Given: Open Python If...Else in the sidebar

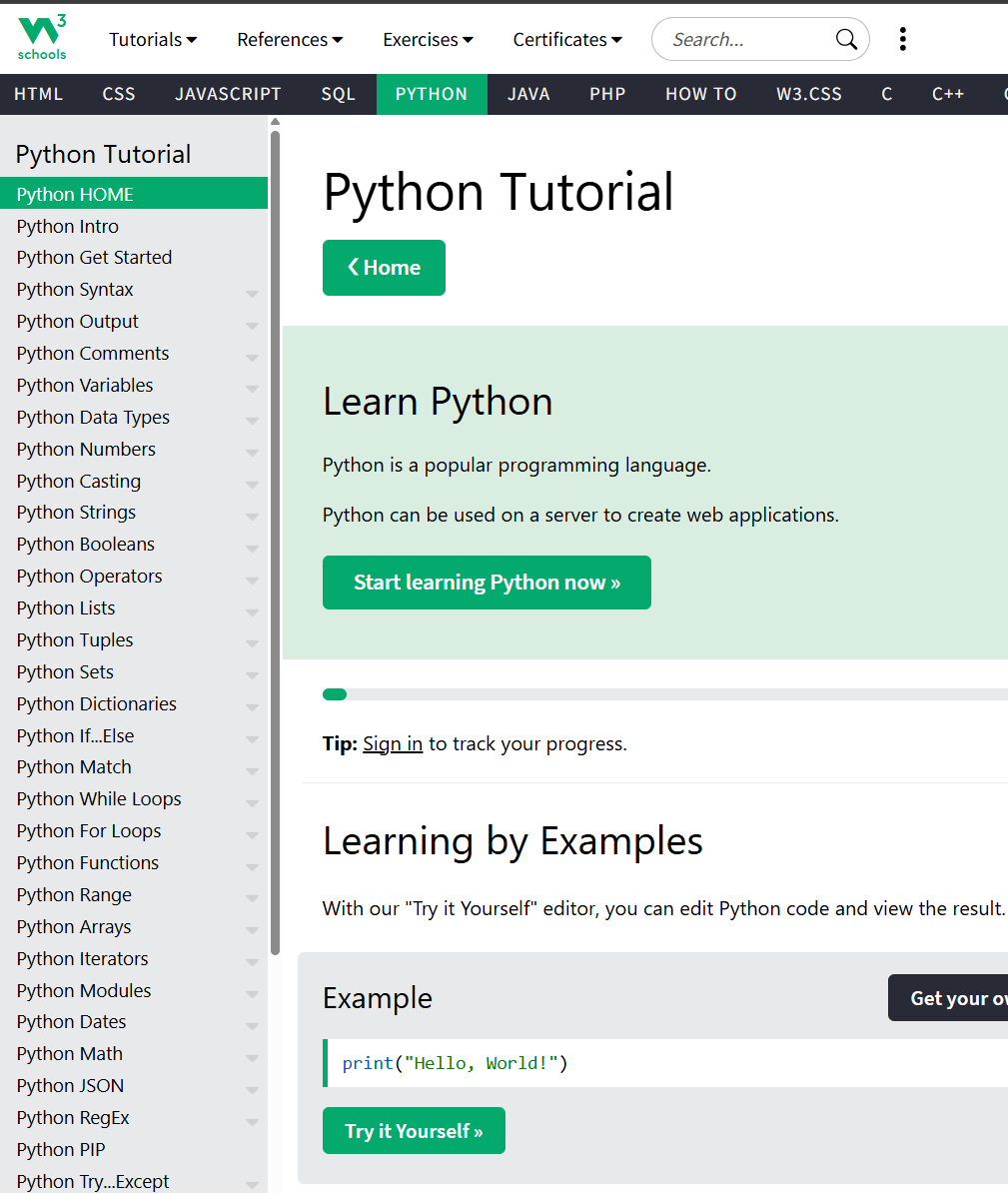Looking at the screenshot, I should tap(134, 735).
